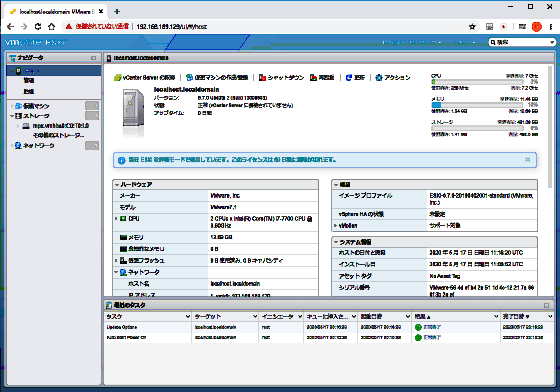560x392 pixels.
Task: Click the 仮想マシン count badge
Action: click(92, 106)
